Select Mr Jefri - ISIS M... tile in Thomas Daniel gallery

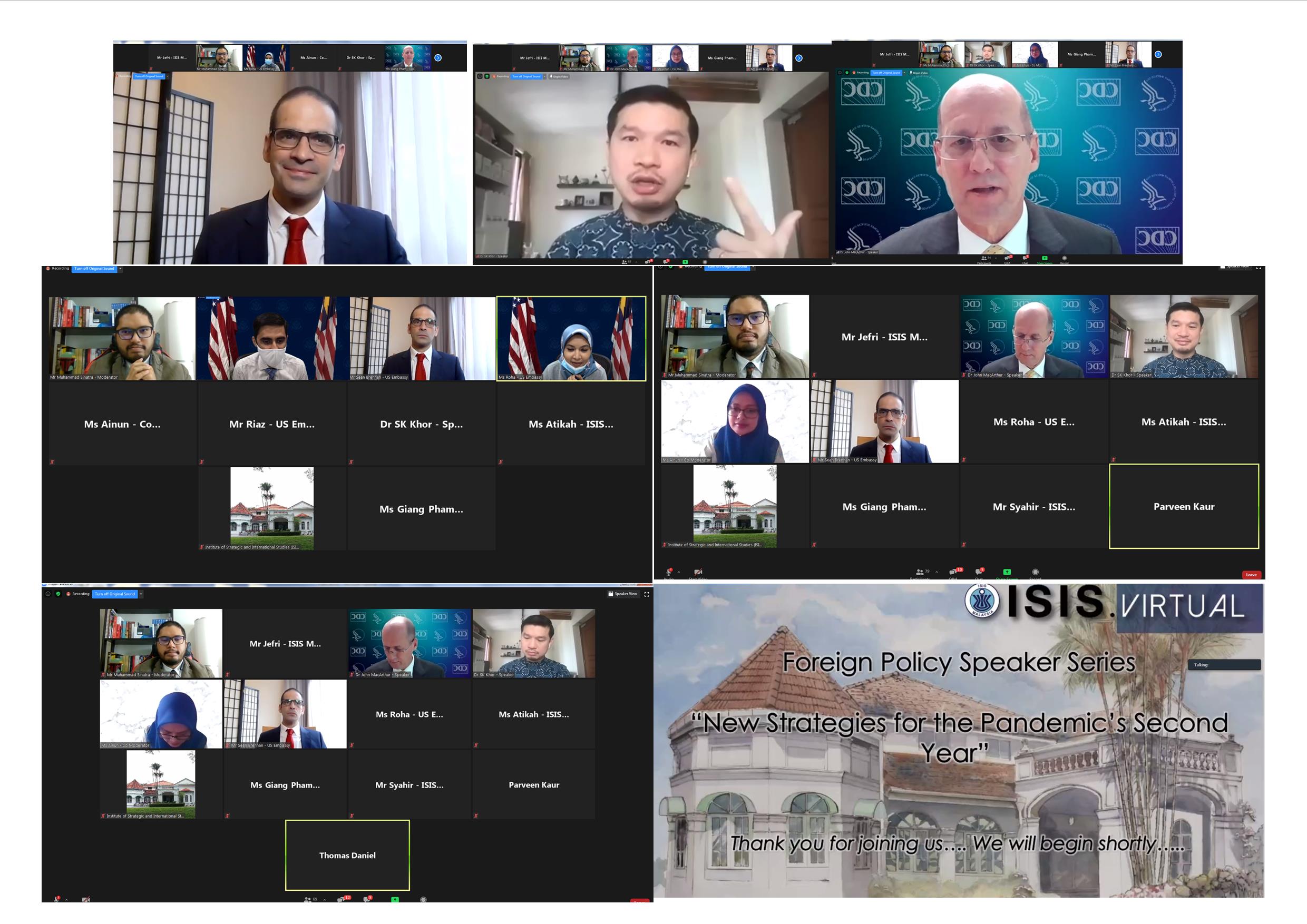285,644
